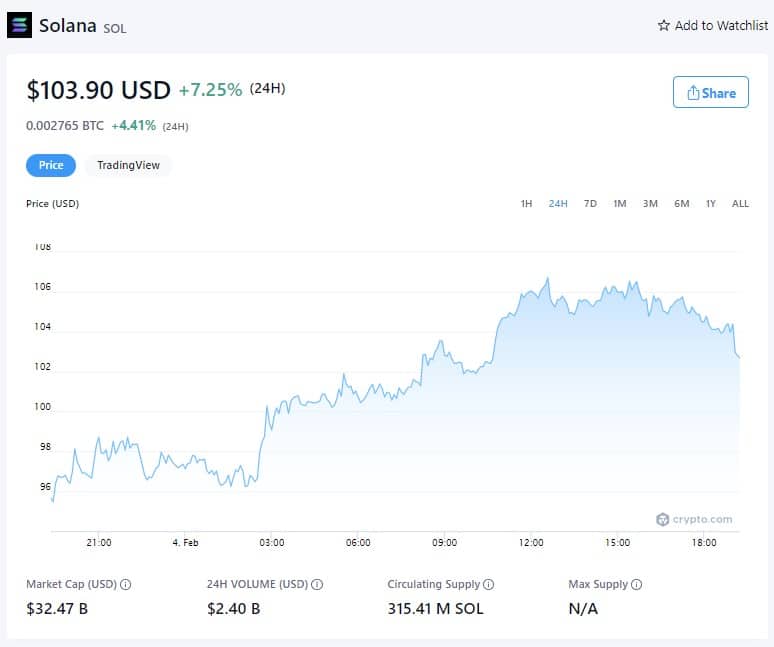The height and width of the screenshot is (647, 774).
Task: Select the 6M time range
Action: coord(682,204)
